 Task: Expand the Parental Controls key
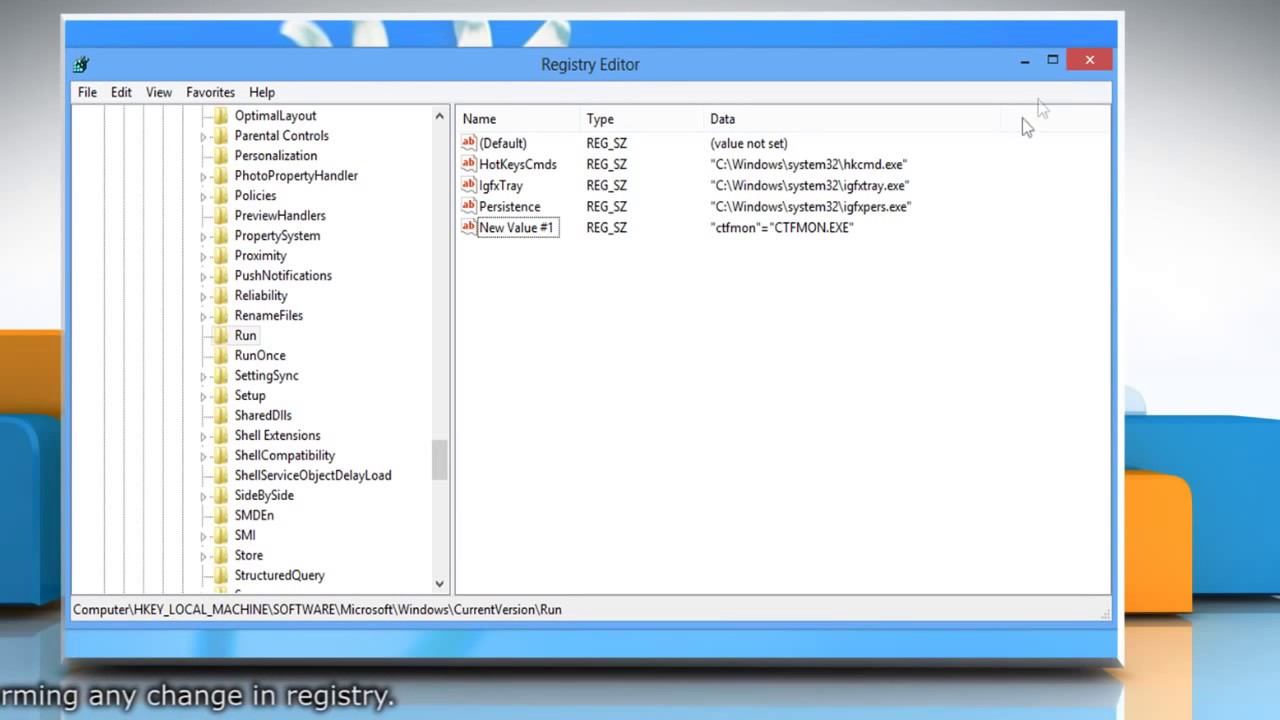click(x=203, y=136)
